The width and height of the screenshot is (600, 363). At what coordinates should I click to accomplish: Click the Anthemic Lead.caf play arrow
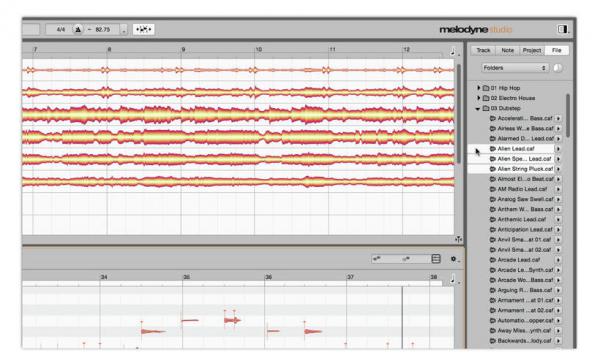(x=558, y=220)
